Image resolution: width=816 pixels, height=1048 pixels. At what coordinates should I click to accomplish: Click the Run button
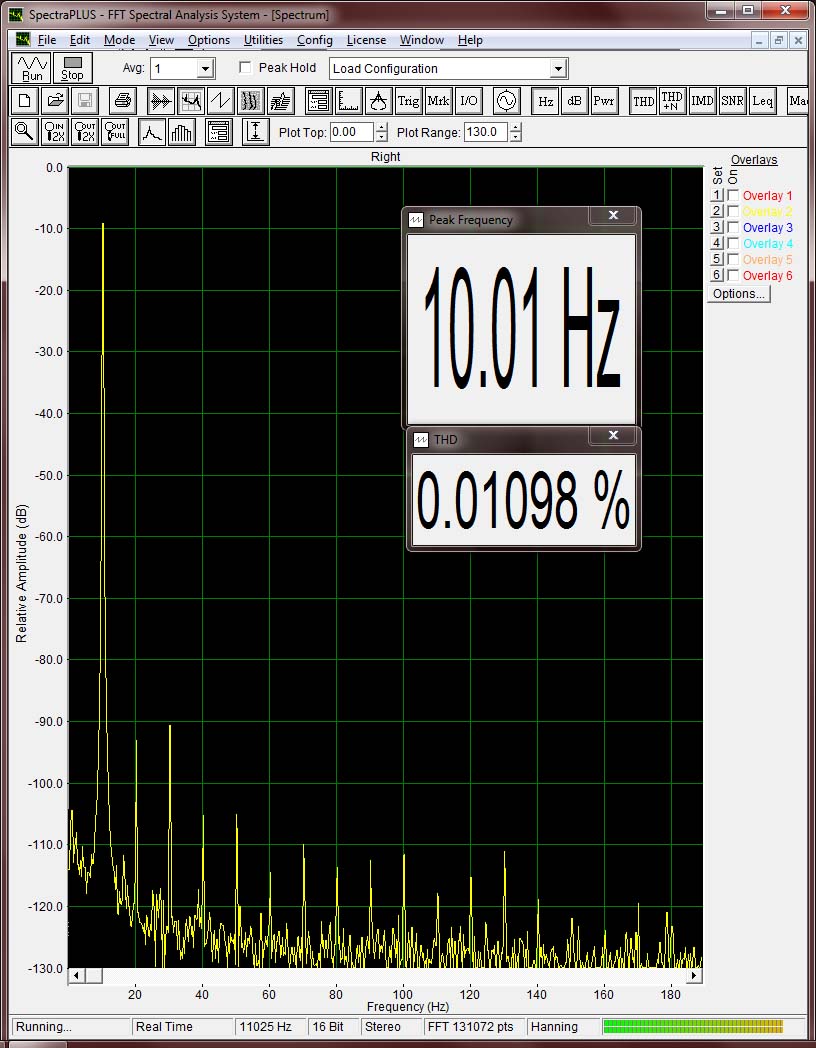[33, 68]
